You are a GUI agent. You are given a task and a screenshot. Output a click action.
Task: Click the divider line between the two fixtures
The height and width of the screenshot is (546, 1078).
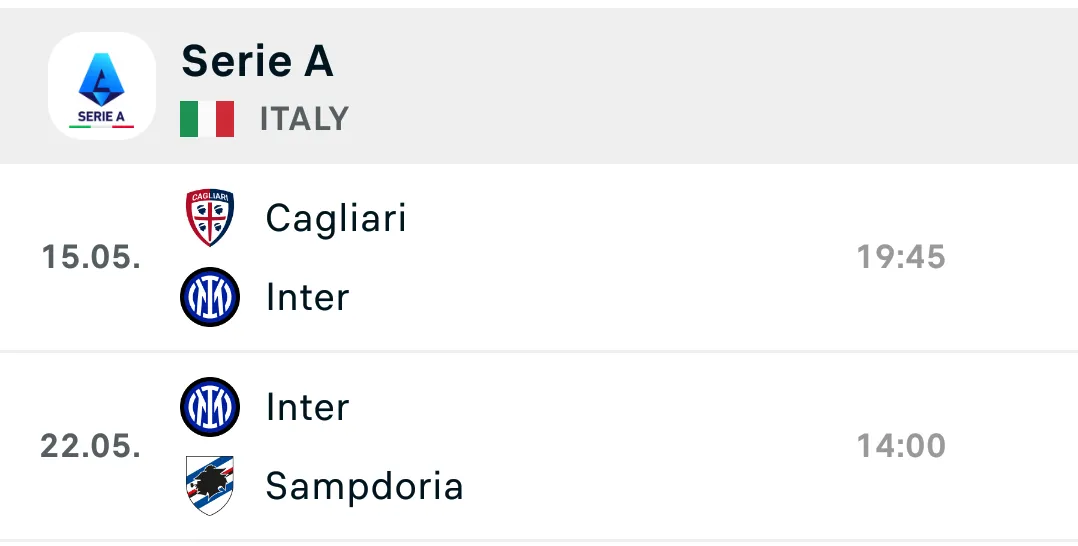[x=539, y=351]
